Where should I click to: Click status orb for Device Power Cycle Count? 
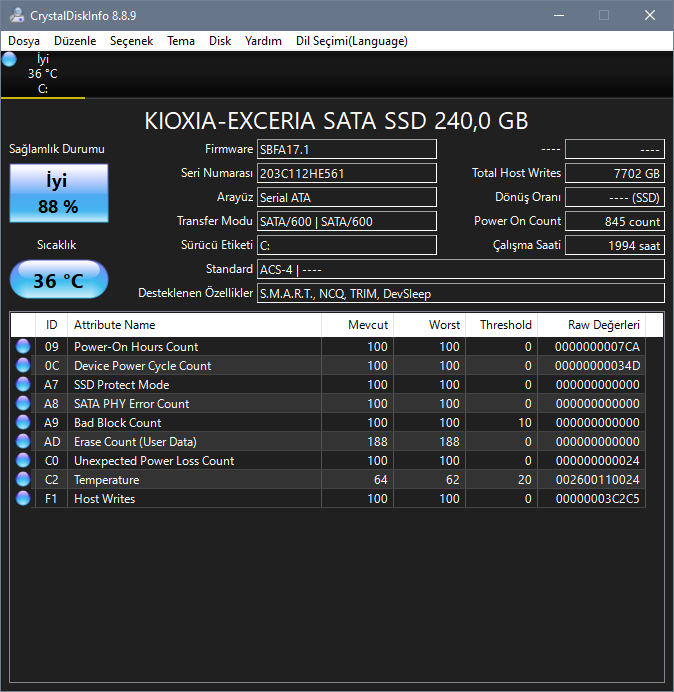(23, 365)
